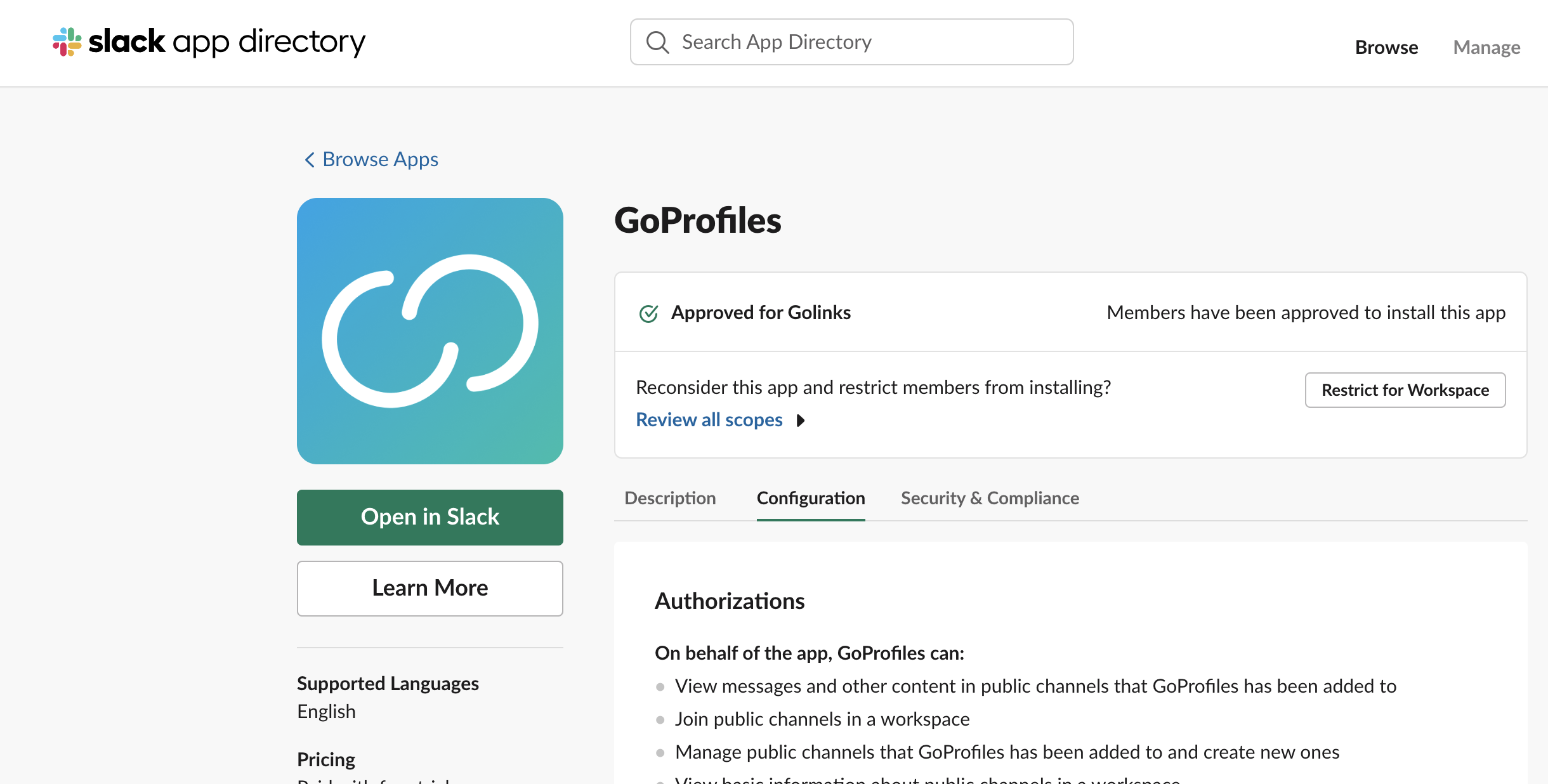Image resolution: width=1548 pixels, height=784 pixels.
Task: Click the Slack app directory logo
Action: (x=208, y=42)
